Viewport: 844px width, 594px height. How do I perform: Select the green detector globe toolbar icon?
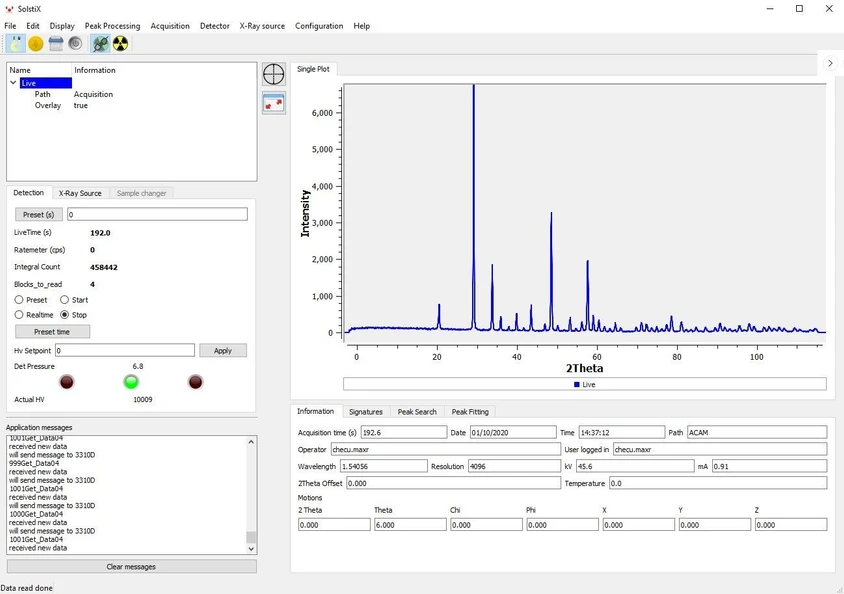[x=99, y=43]
